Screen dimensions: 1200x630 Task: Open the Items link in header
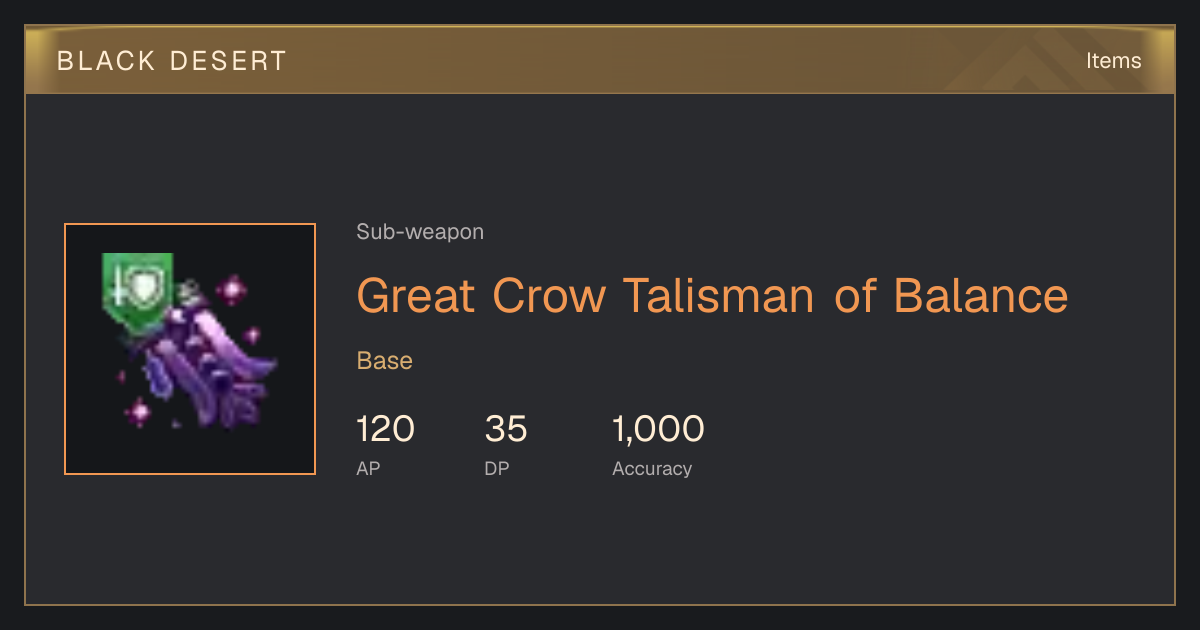tap(1113, 61)
